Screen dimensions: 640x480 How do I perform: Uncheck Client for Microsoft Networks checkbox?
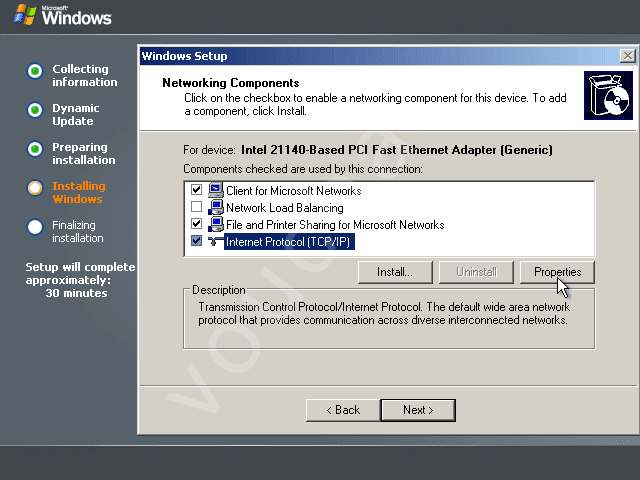click(196, 190)
